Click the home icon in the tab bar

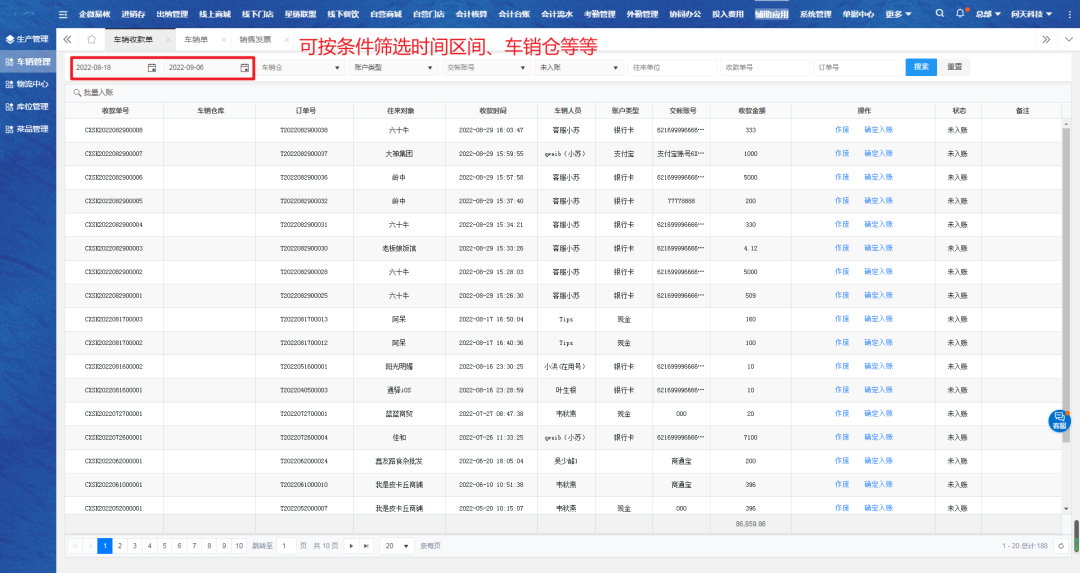92,39
